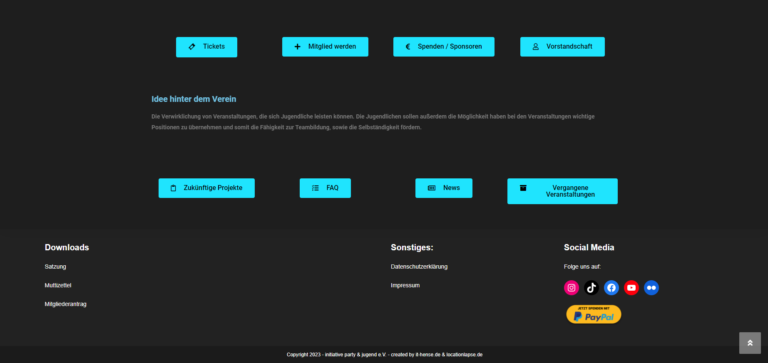
Task: Click the clipboard icon beside Zukünftige Projekte
Action: click(x=173, y=188)
